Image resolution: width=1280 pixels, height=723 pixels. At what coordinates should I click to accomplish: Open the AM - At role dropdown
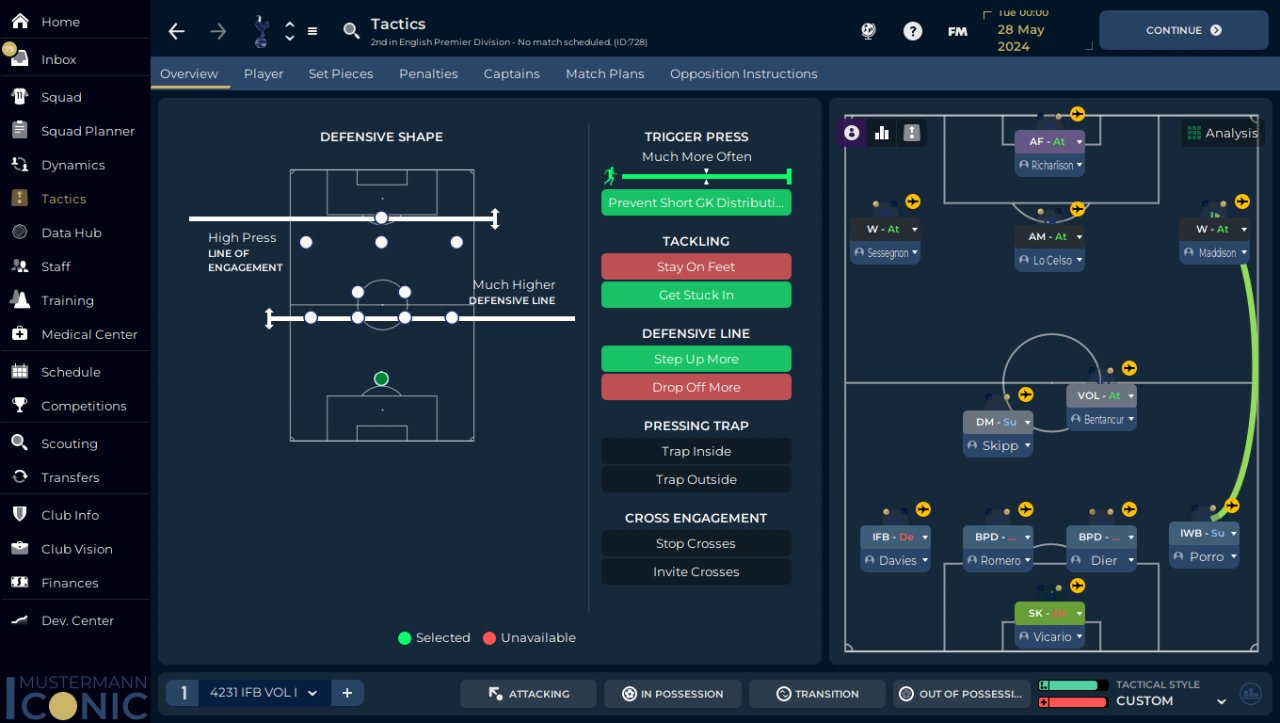pyautogui.click(x=1050, y=237)
